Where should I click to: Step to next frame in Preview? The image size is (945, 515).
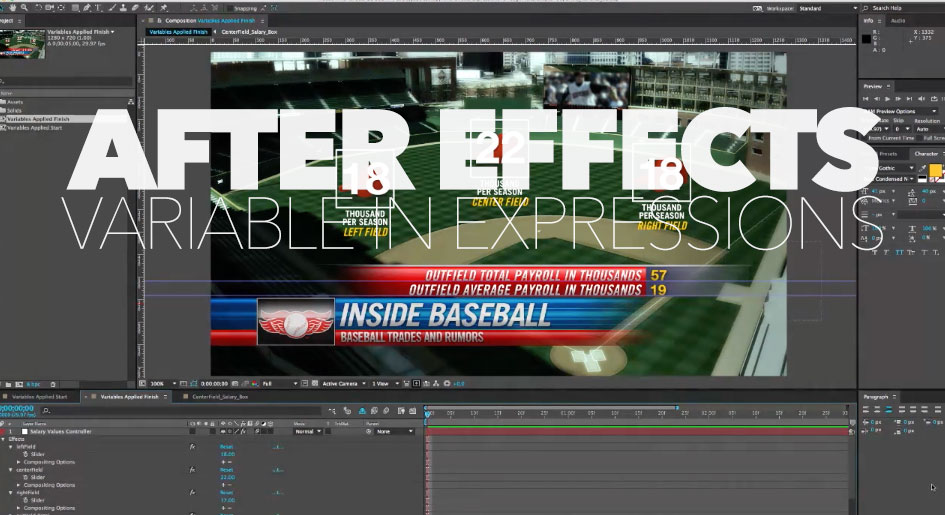click(899, 99)
